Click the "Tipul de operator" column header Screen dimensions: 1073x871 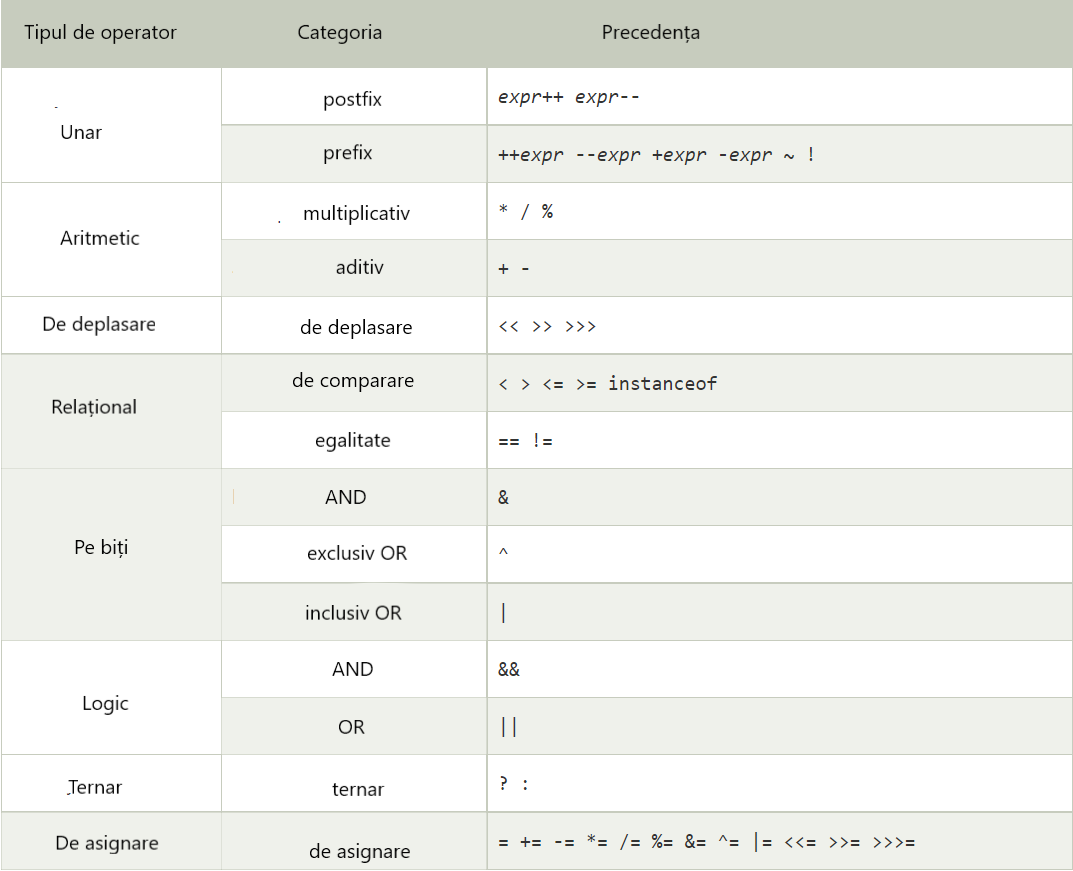point(100,33)
